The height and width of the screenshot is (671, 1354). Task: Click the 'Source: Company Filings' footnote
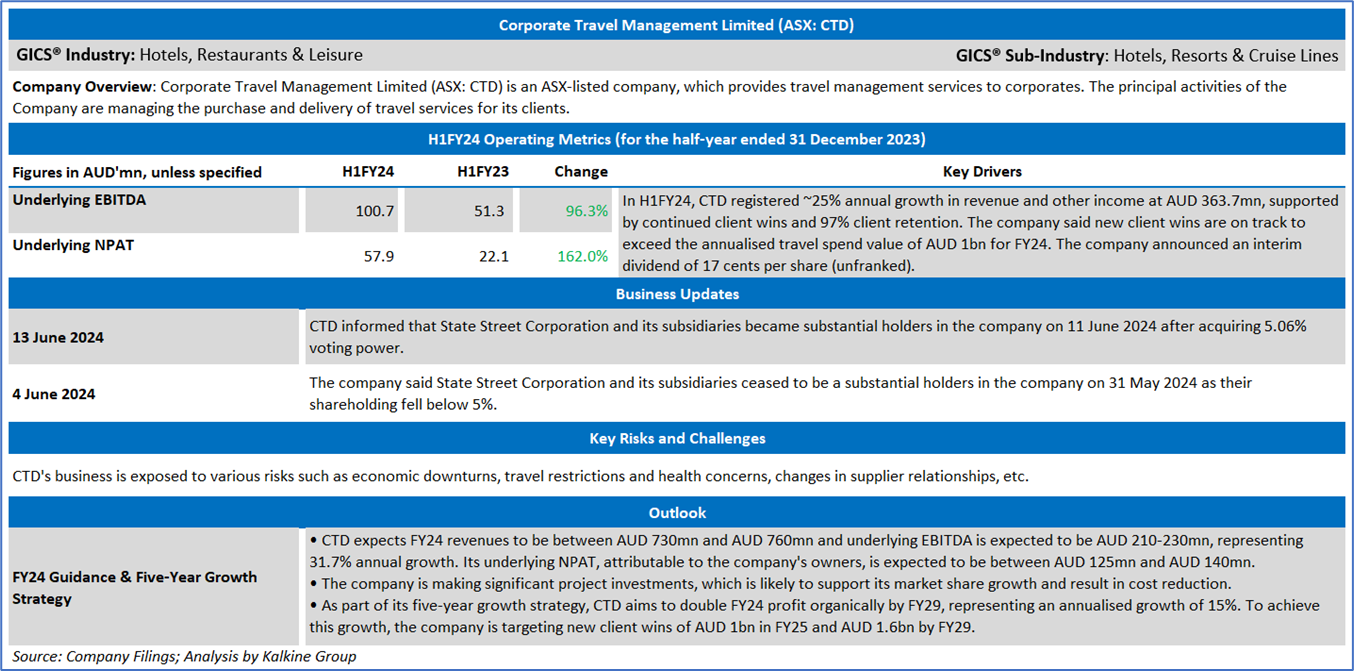tap(184, 656)
